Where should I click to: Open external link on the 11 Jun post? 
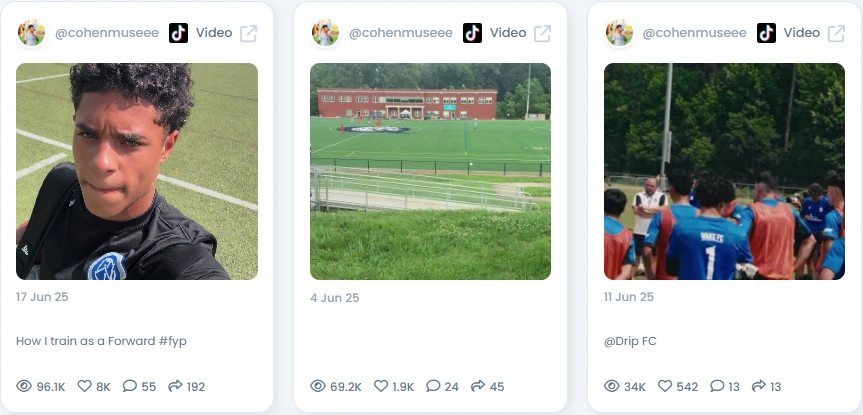836,33
